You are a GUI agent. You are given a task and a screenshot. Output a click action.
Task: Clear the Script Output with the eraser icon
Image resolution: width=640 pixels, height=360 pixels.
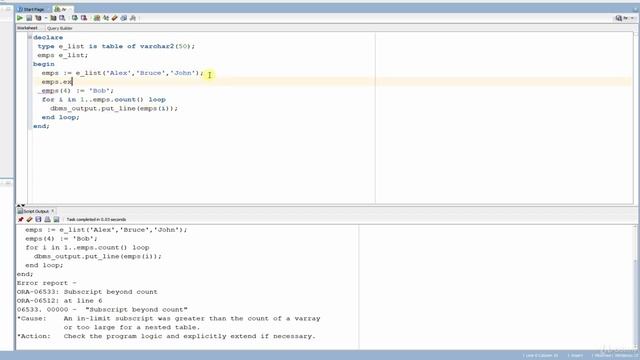click(29, 220)
